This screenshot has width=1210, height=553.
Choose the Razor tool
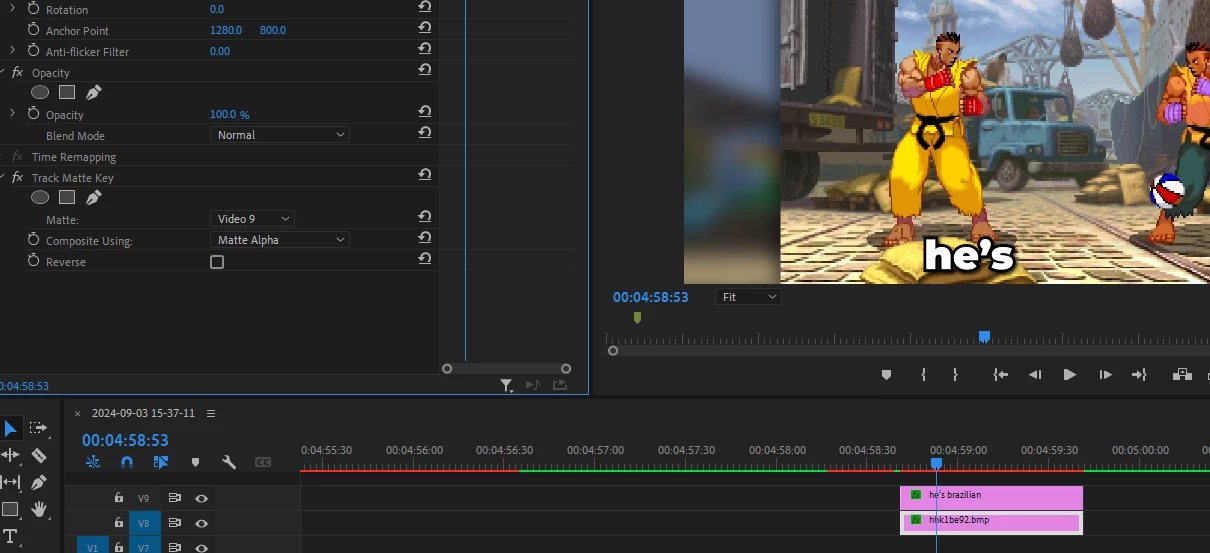click(x=39, y=455)
